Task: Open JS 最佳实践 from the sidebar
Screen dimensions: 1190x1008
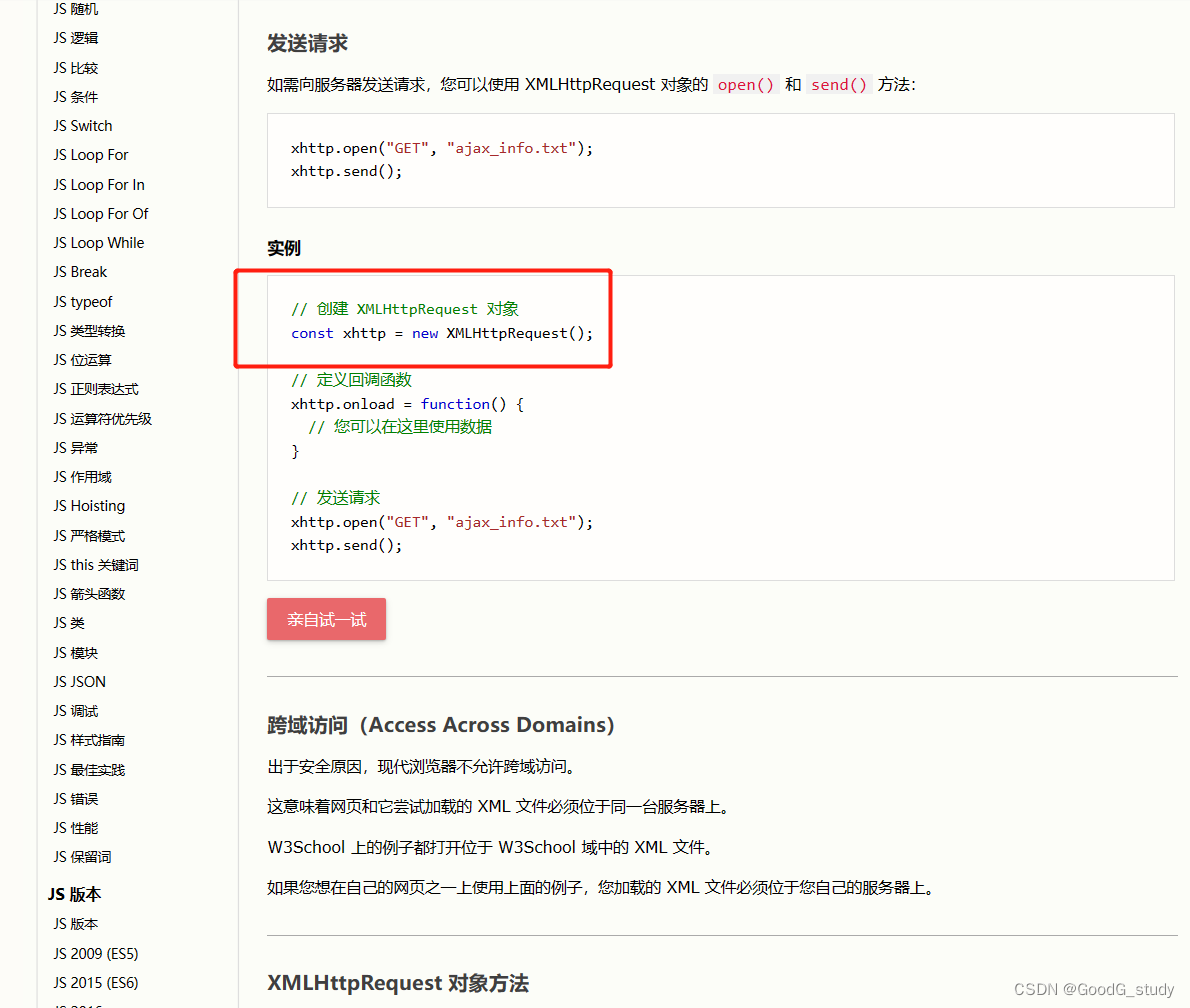Action: click(x=87, y=769)
